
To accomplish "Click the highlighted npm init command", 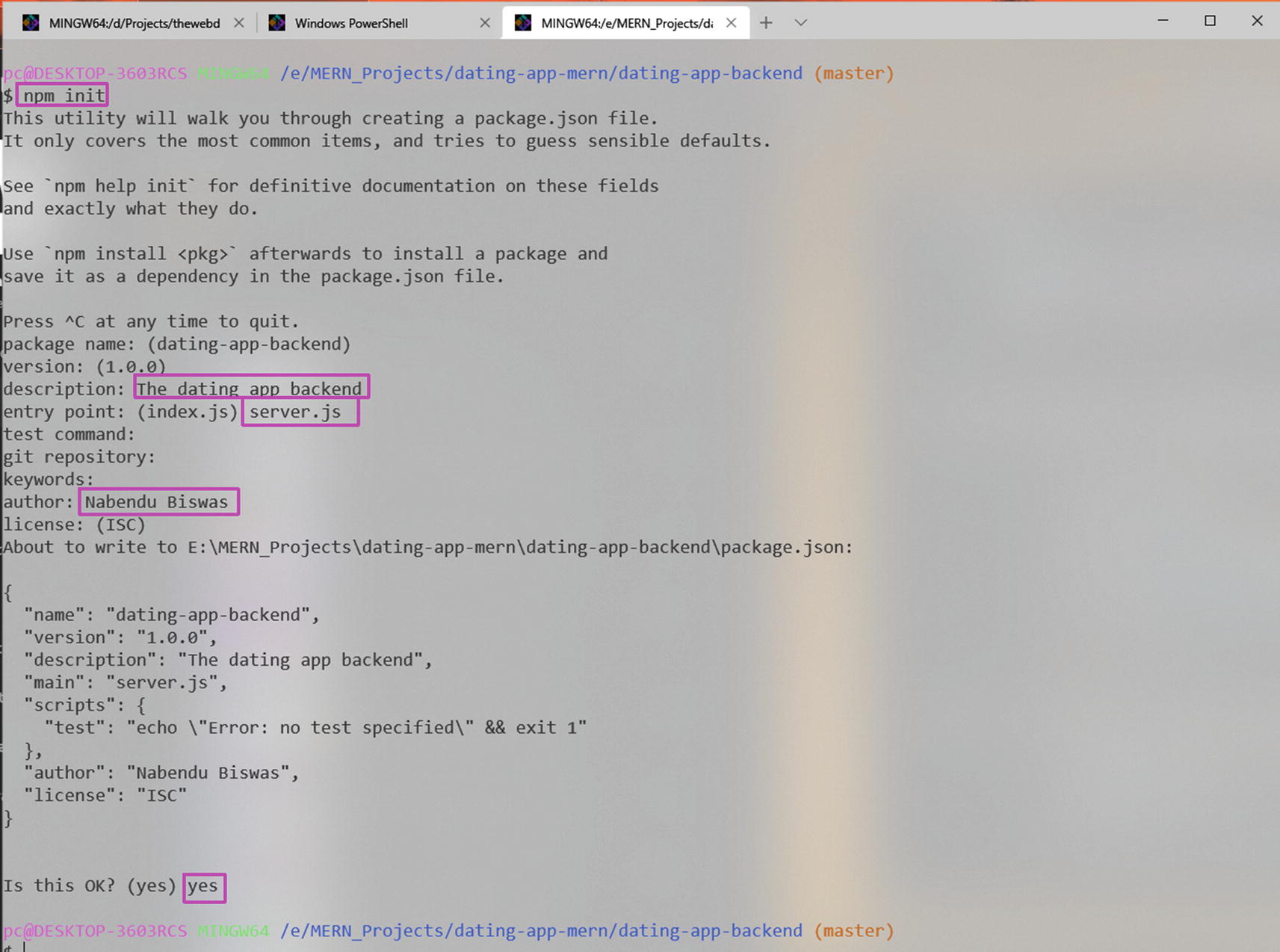I will pyautogui.click(x=63, y=95).
